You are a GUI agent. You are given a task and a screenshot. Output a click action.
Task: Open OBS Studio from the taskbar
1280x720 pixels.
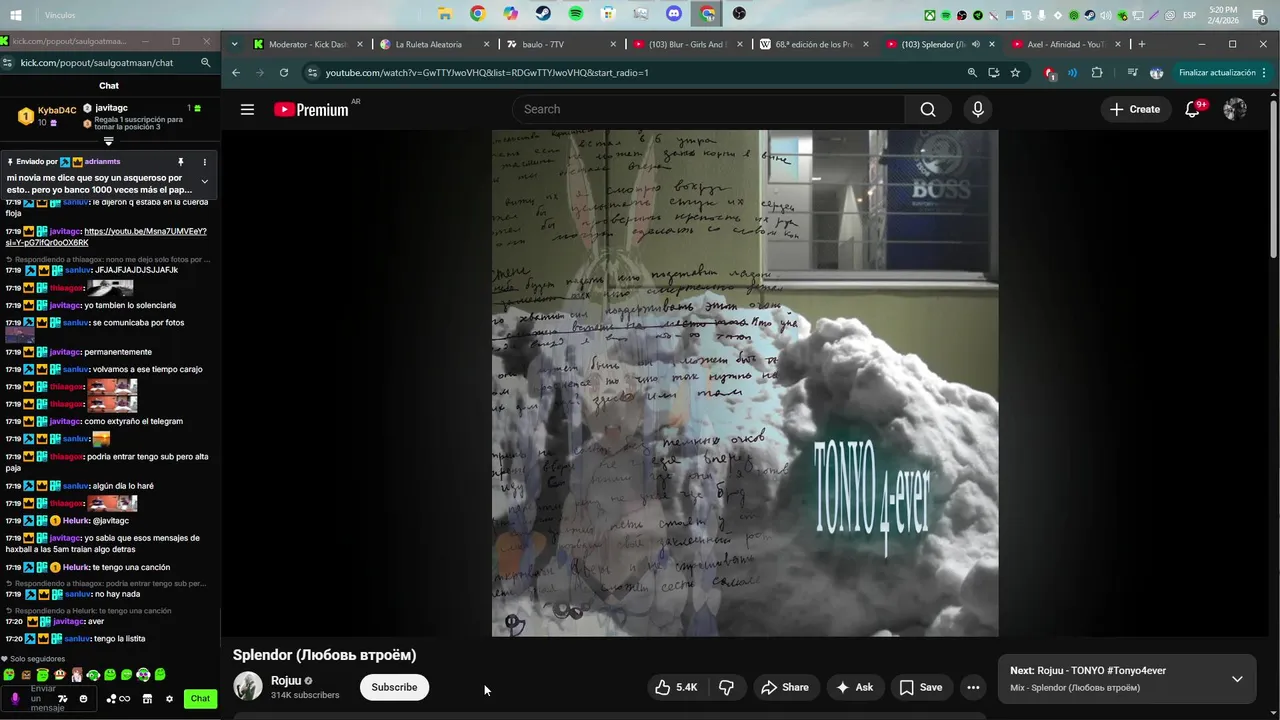point(739,14)
